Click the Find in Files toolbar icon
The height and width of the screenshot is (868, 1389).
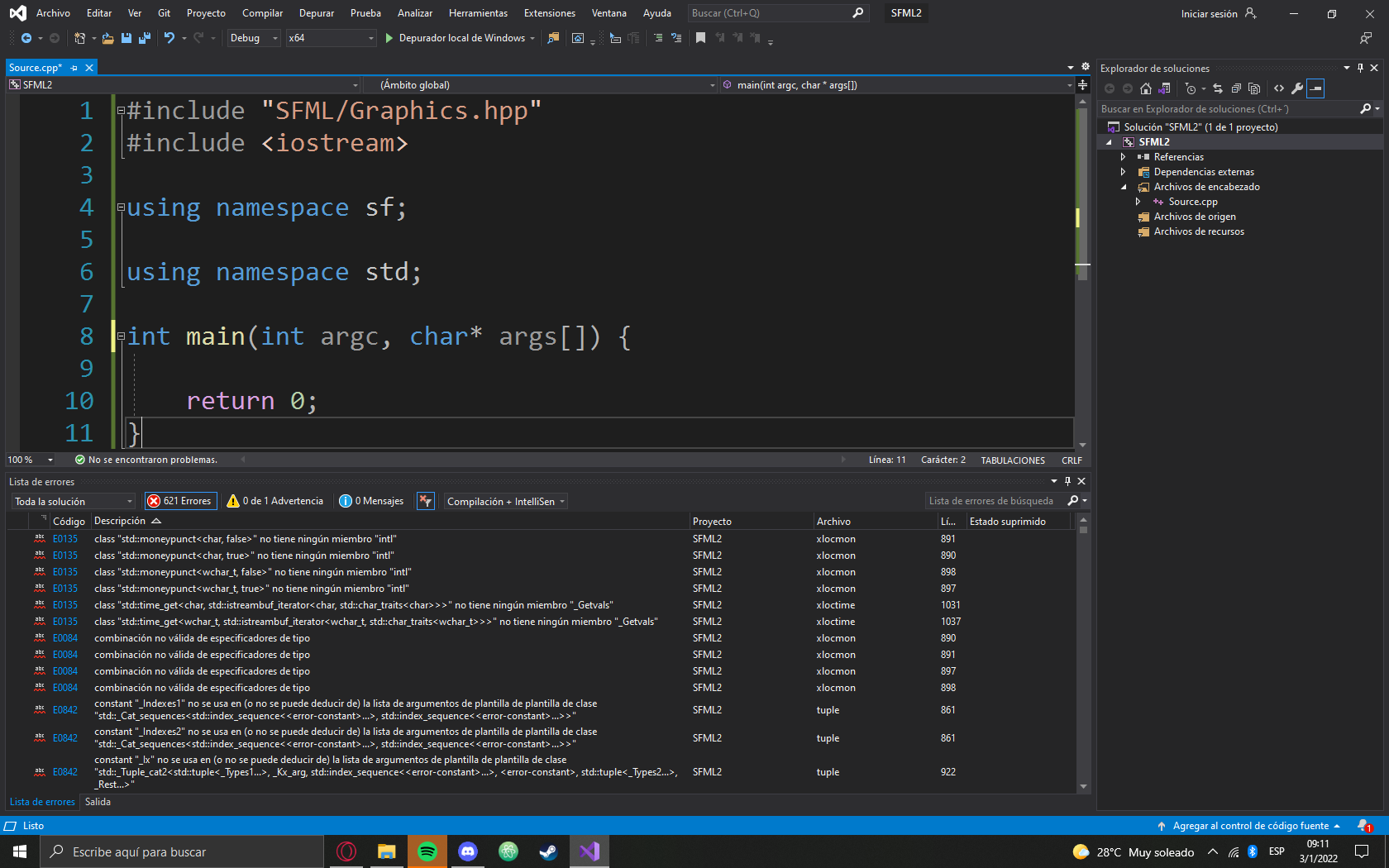(553, 38)
